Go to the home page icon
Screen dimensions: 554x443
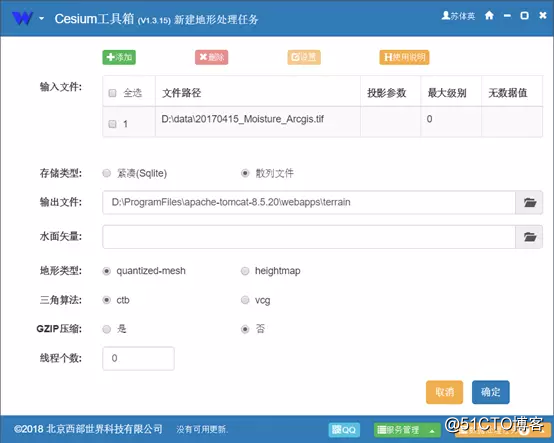pyautogui.click(x=489, y=16)
